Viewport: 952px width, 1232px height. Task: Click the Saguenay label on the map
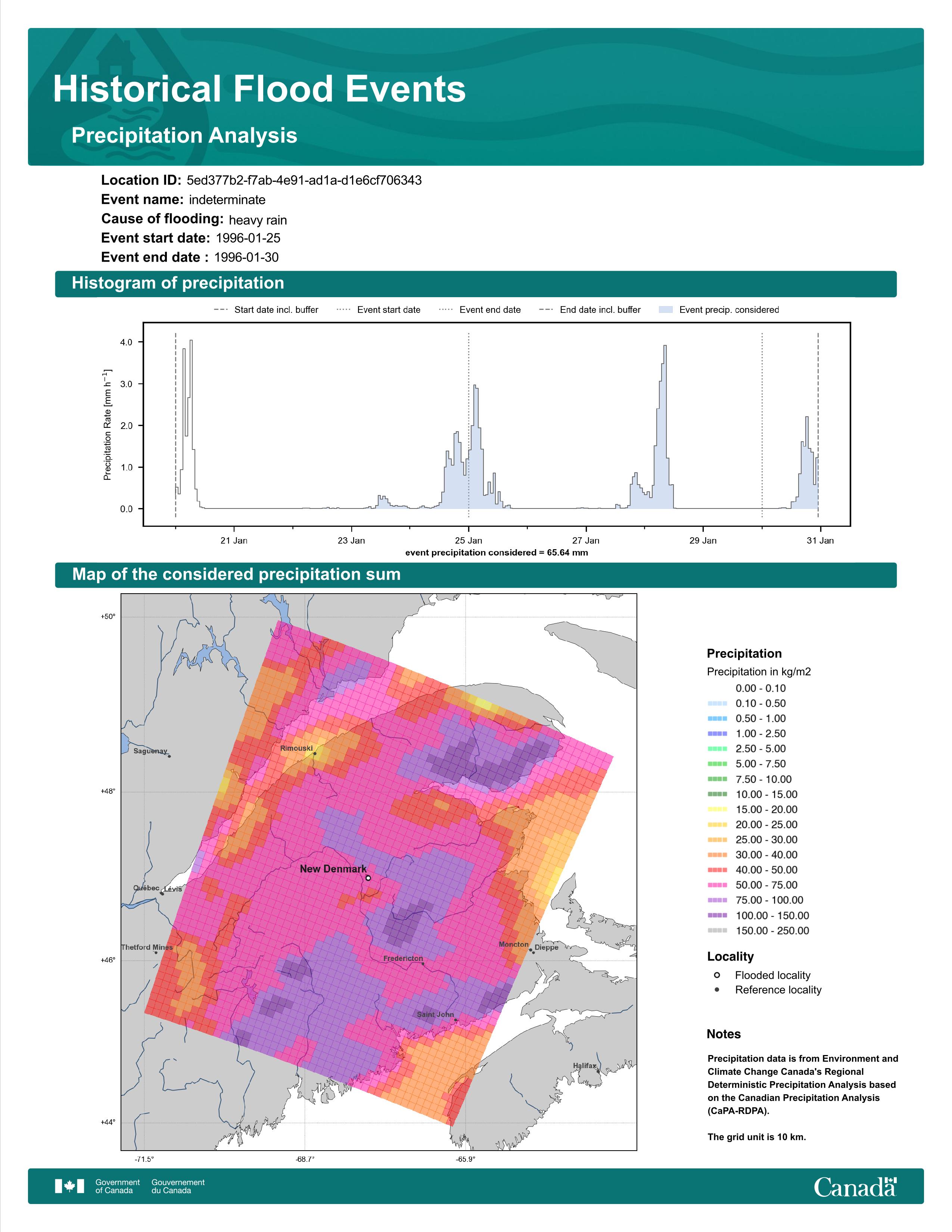150,751
